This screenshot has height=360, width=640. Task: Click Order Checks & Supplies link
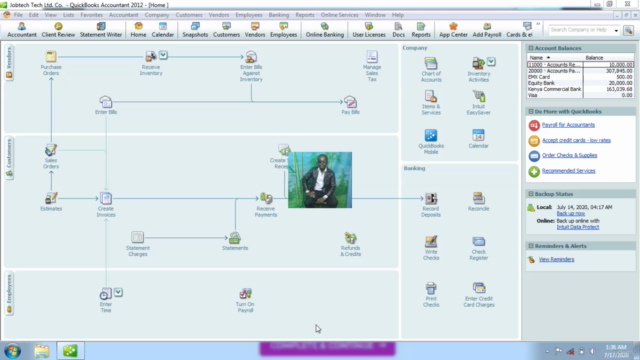569,155
